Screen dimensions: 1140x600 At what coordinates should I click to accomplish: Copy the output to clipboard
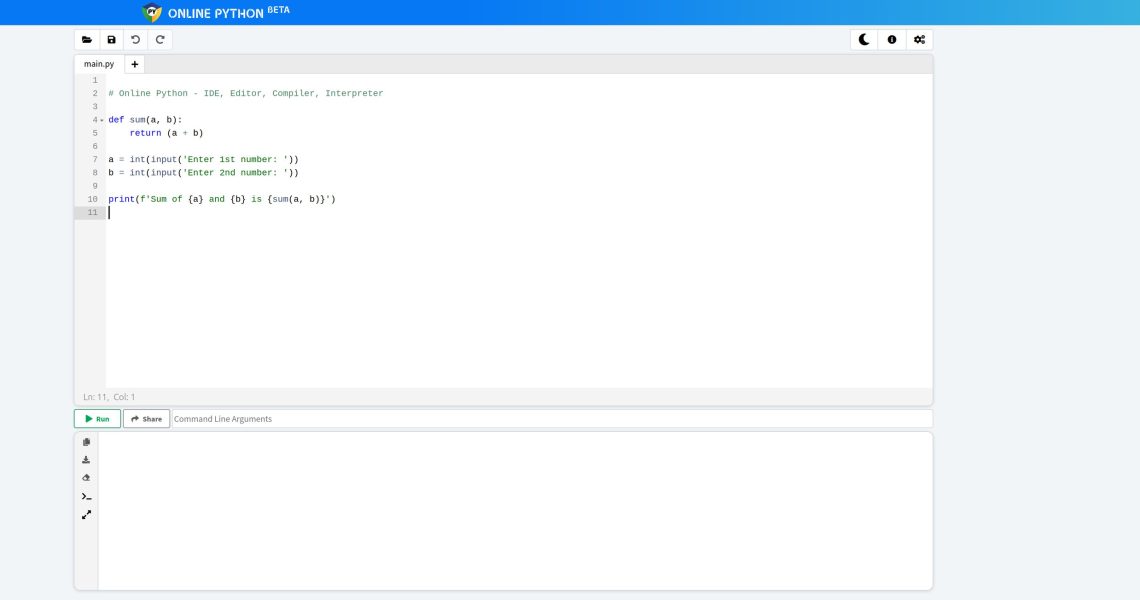click(x=86, y=442)
